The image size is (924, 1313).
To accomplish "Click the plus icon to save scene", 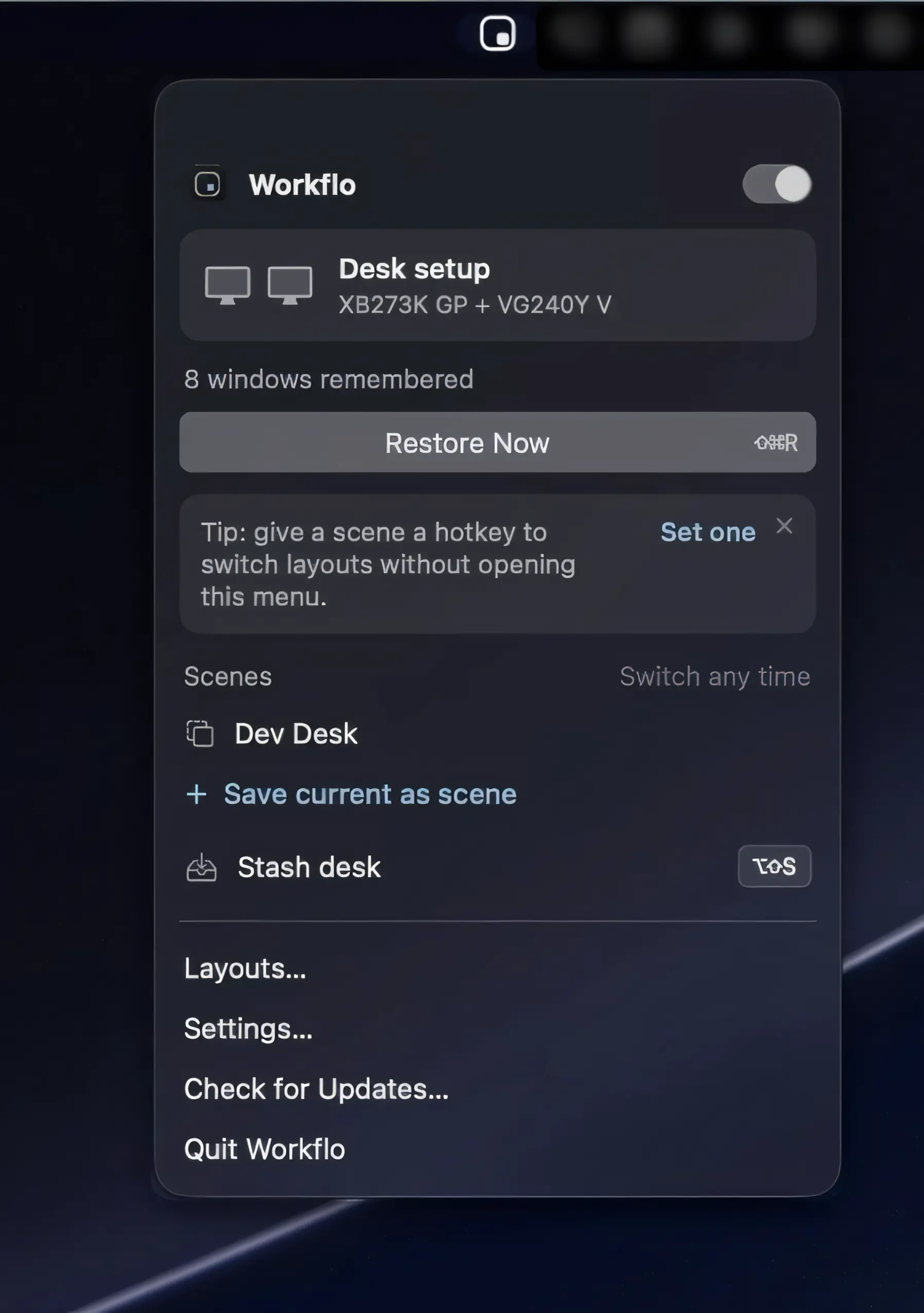I will (x=196, y=794).
